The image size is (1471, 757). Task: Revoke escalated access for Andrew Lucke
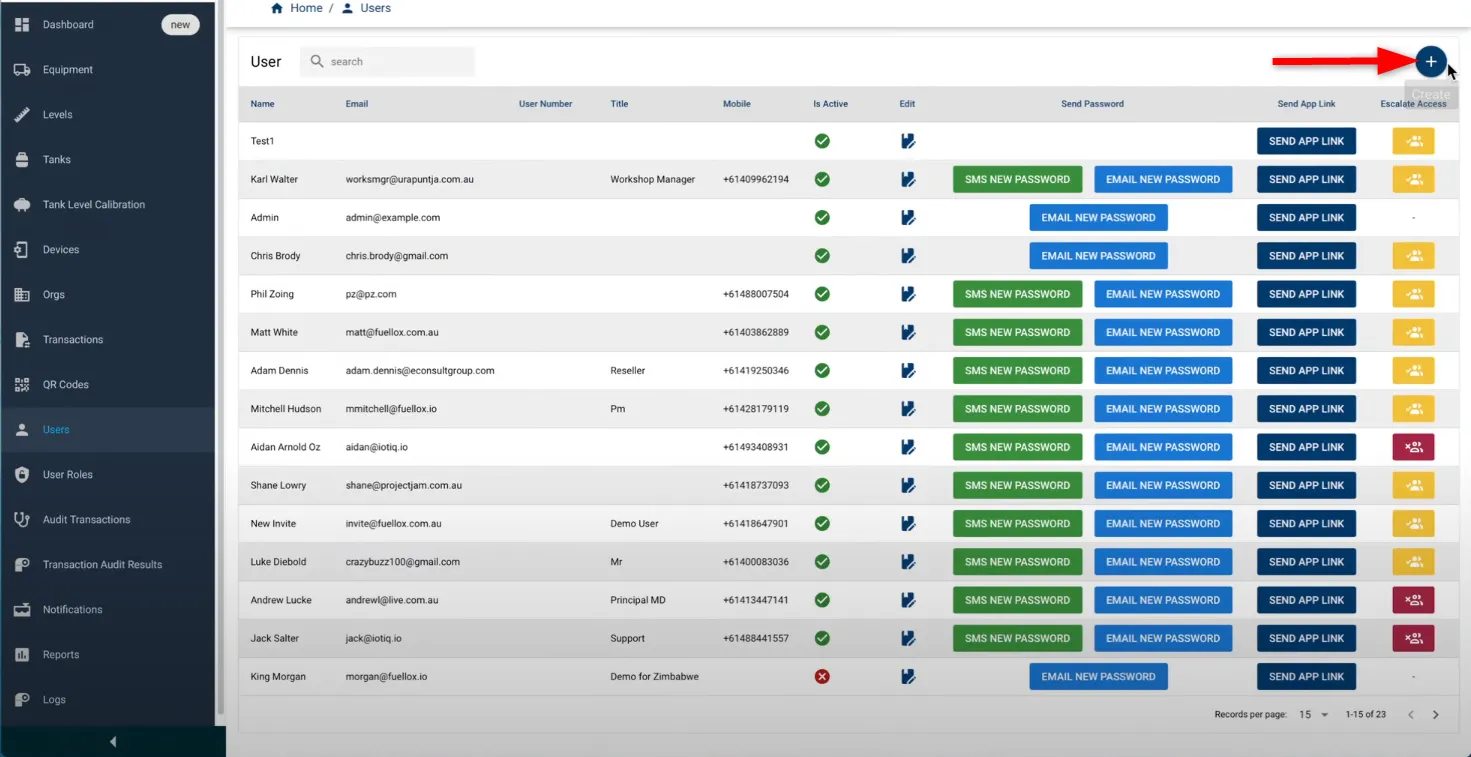[1413, 600]
